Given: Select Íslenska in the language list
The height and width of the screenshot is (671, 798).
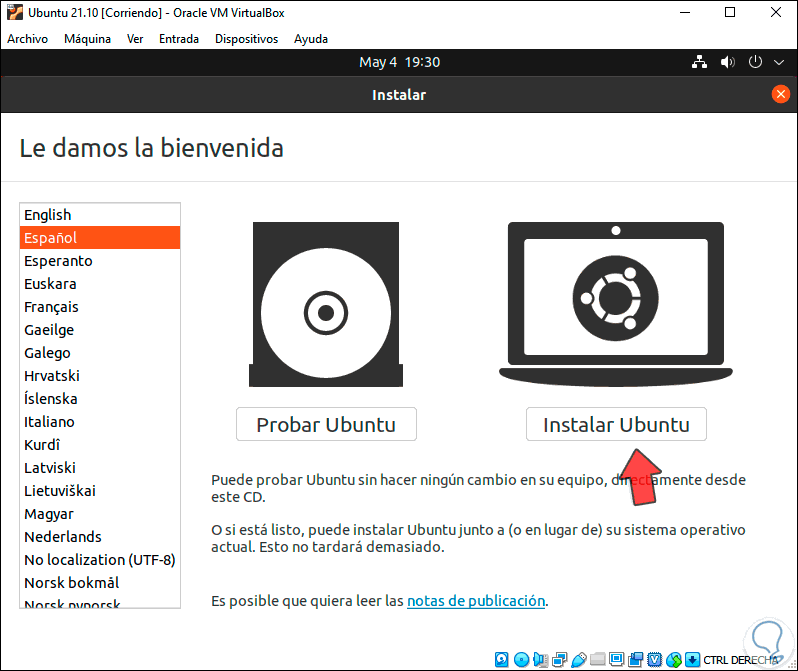Looking at the screenshot, I should click(100, 399).
